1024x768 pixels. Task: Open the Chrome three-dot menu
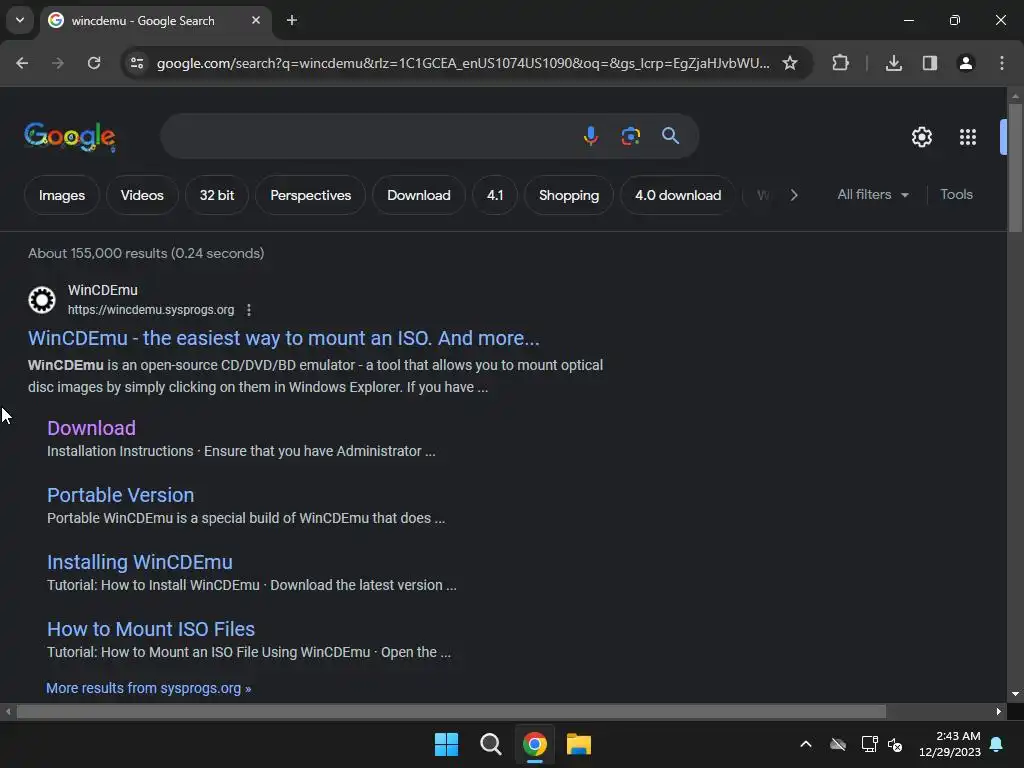pos(1001,63)
